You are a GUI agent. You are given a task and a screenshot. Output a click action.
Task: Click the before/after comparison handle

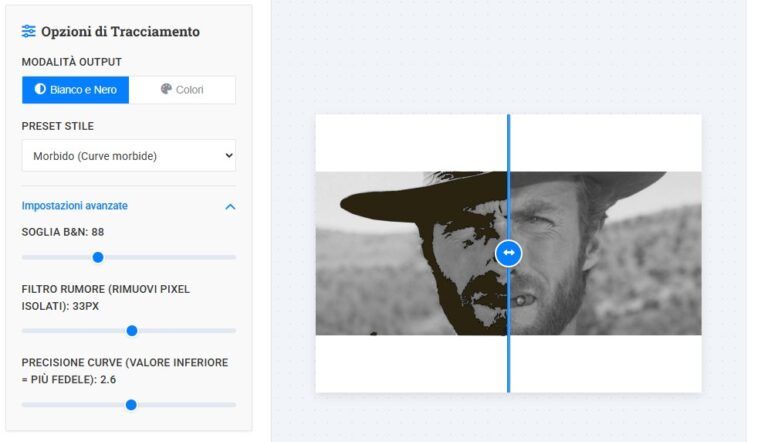point(508,253)
